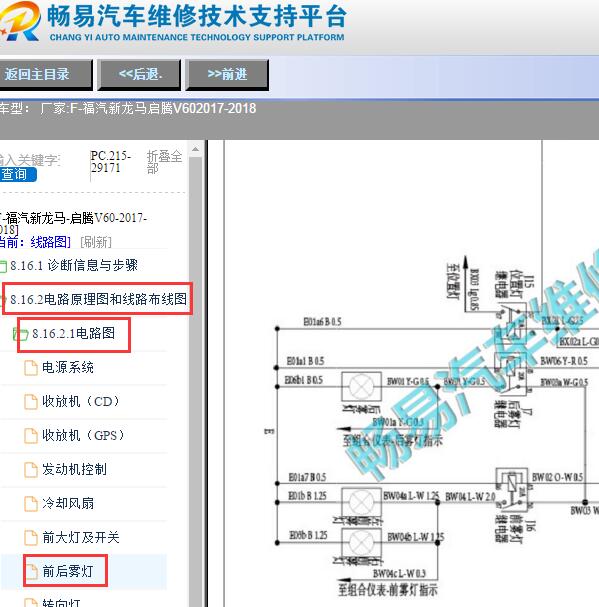This screenshot has height=607, width=599.
Task: Select 收放机（CD） diagram
Action: pyautogui.click(x=81, y=401)
